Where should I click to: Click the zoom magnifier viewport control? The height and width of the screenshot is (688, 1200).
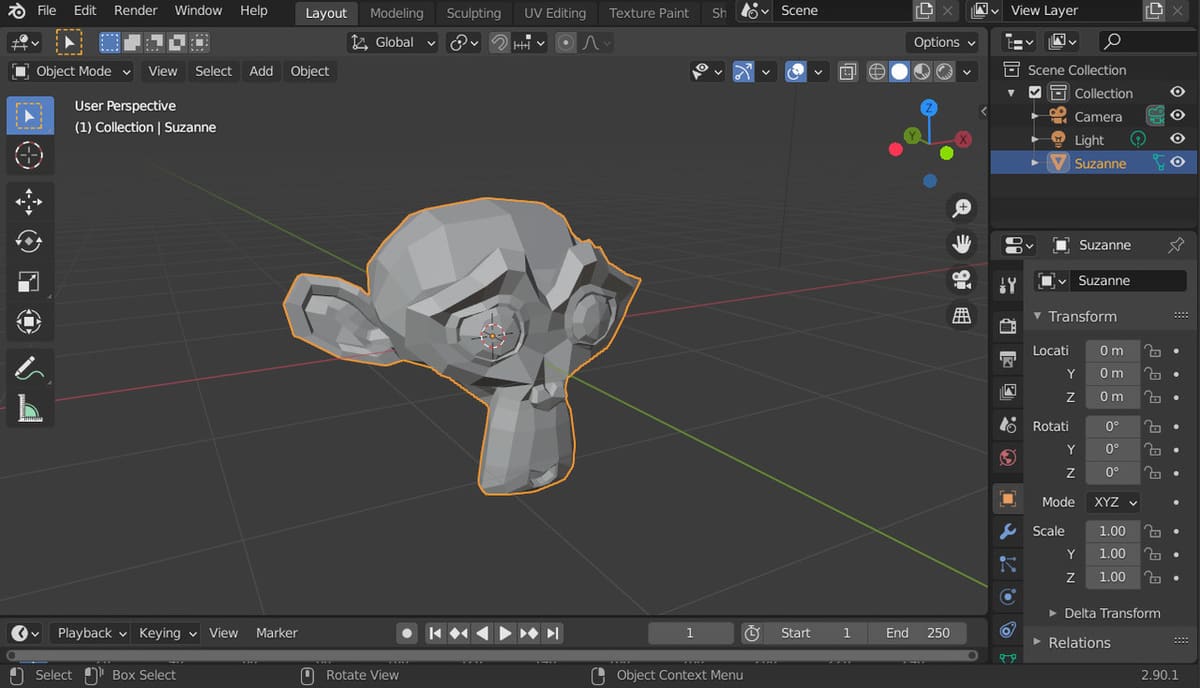(961, 208)
